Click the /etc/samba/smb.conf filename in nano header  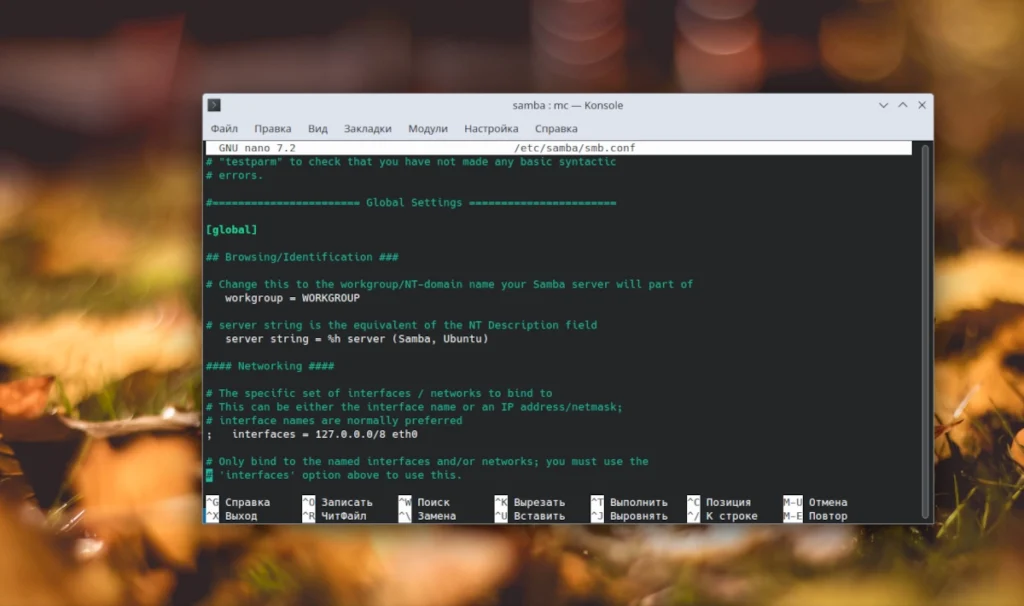[x=575, y=148]
